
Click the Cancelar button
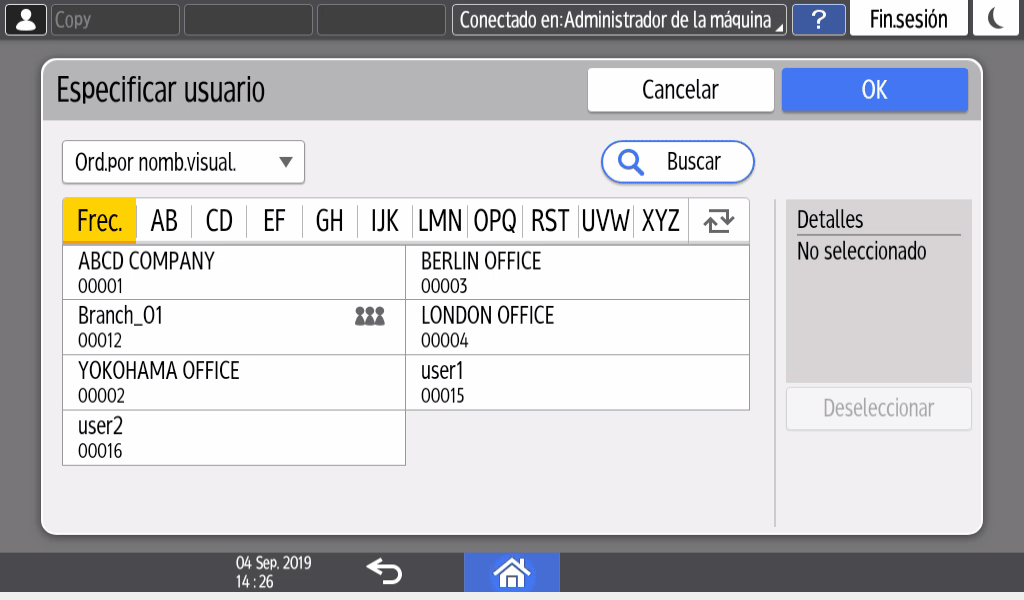coord(680,90)
